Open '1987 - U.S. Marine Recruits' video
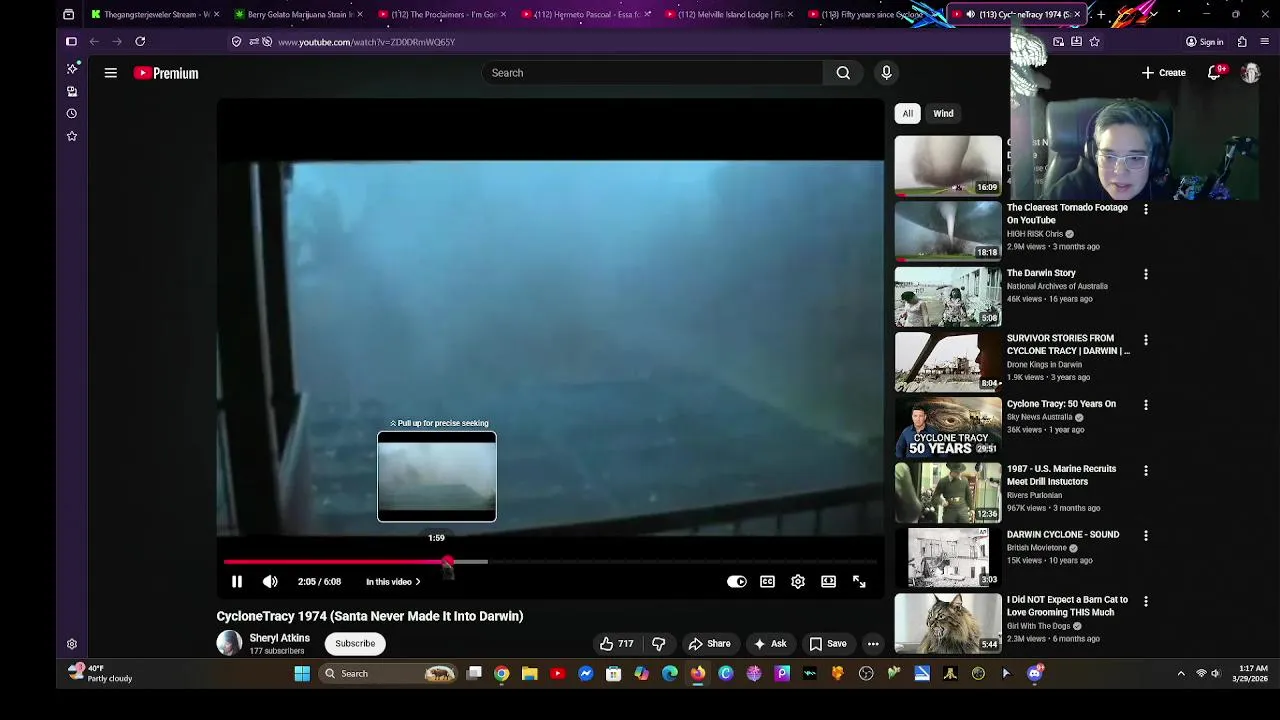The image size is (1280, 720). [1061, 475]
